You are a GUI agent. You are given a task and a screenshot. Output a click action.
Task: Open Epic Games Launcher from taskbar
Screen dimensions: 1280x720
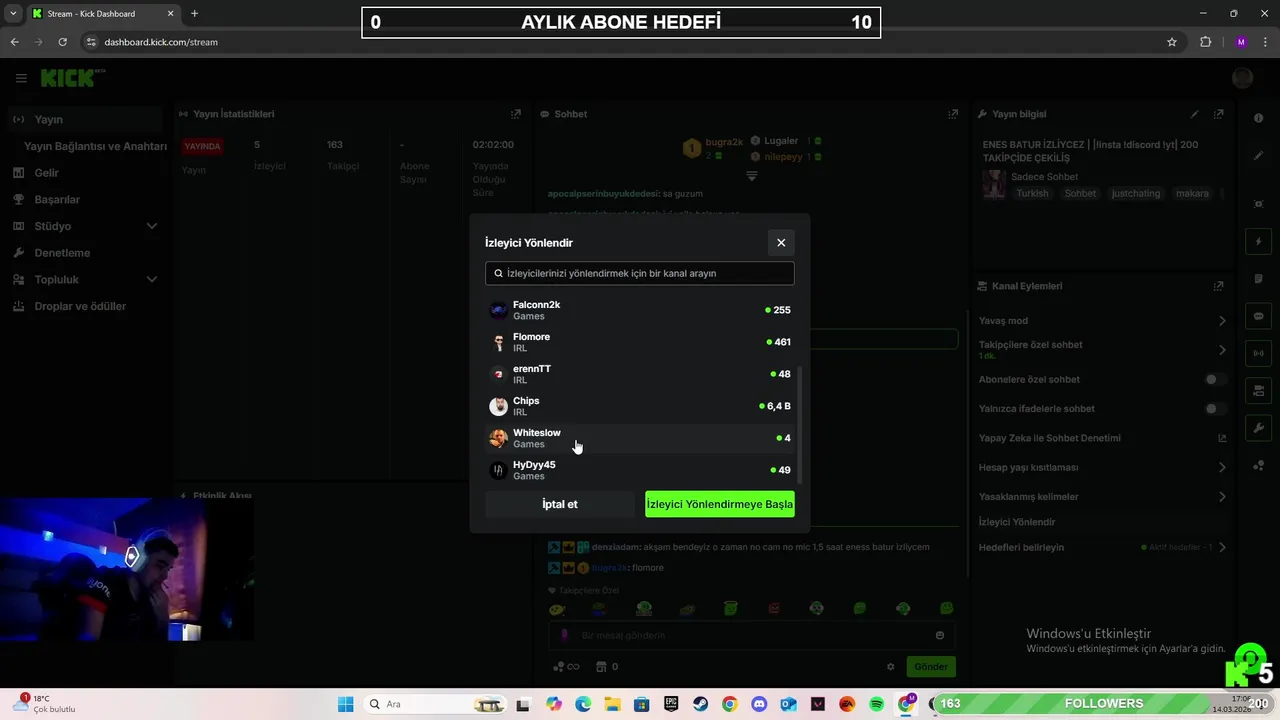671,704
